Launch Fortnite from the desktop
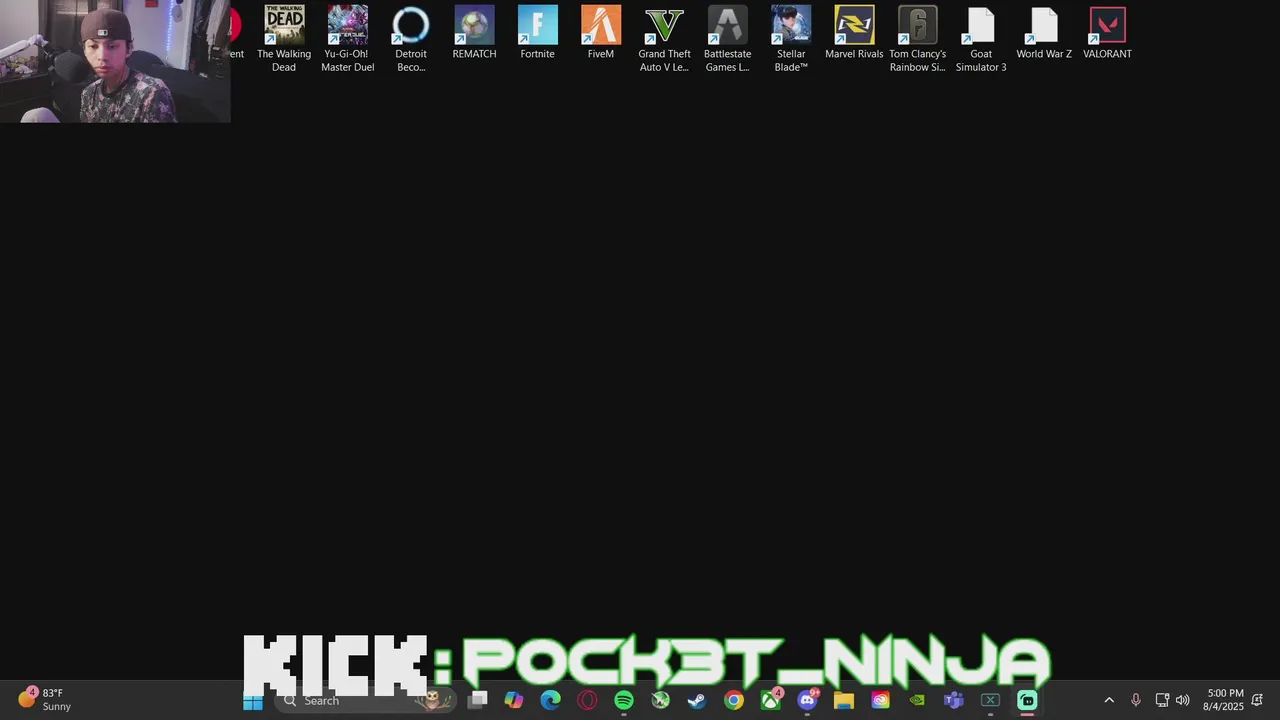The height and width of the screenshot is (720, 1280). [537, 33]
